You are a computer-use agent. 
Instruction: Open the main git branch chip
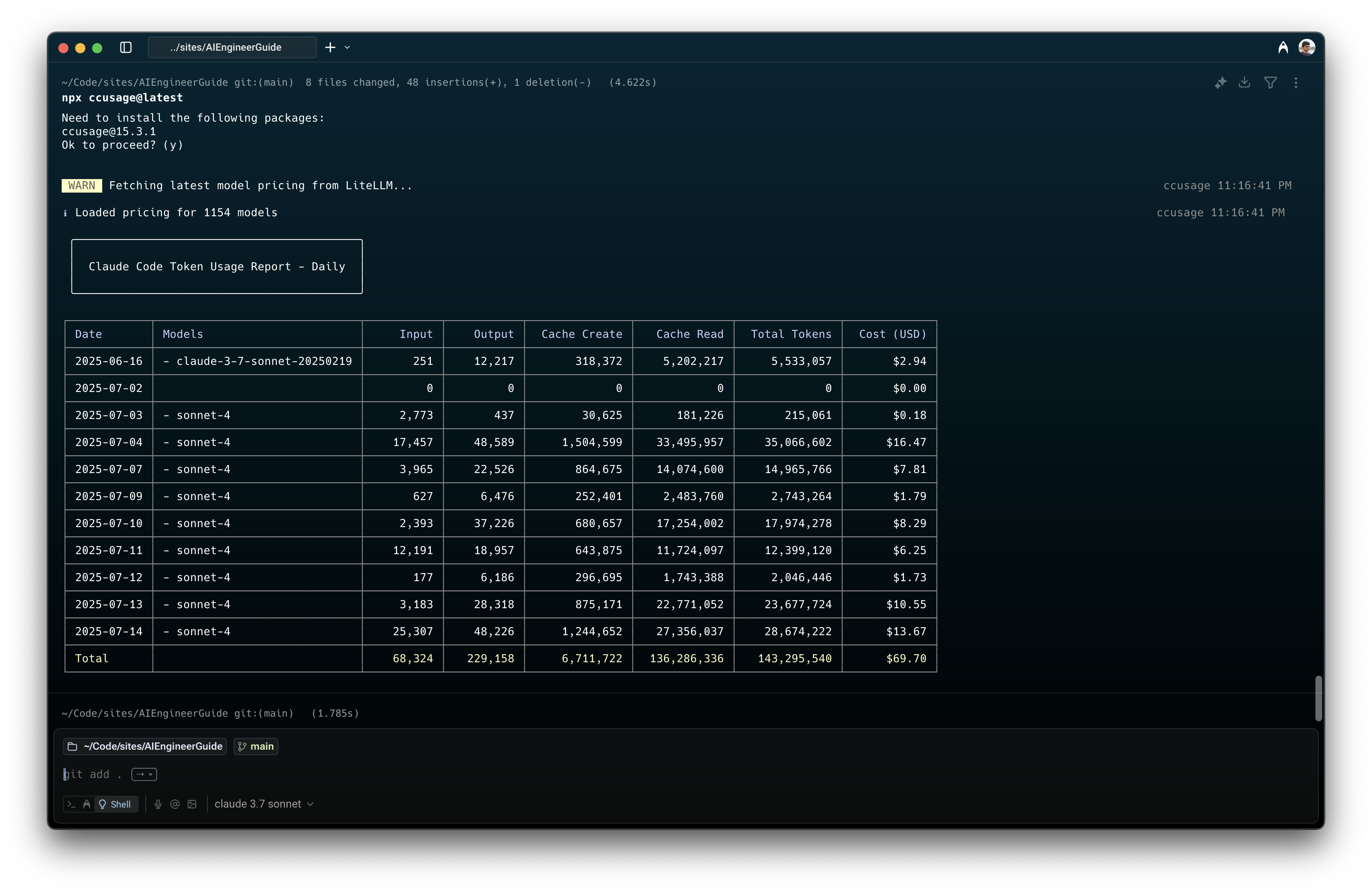click(256, 746)
